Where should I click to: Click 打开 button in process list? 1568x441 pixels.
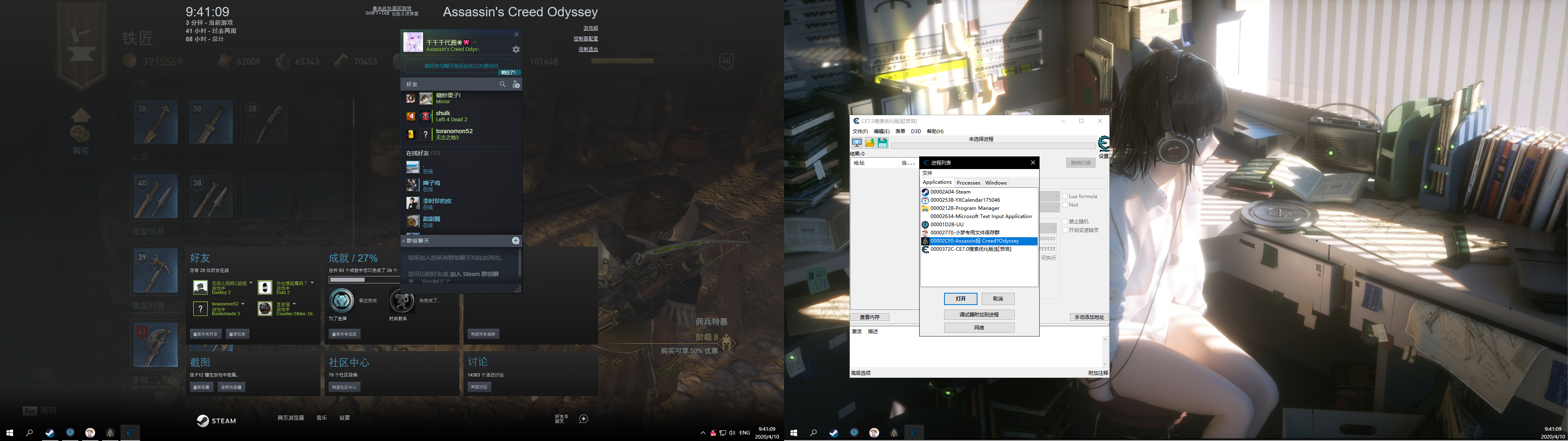pos(960,298)
